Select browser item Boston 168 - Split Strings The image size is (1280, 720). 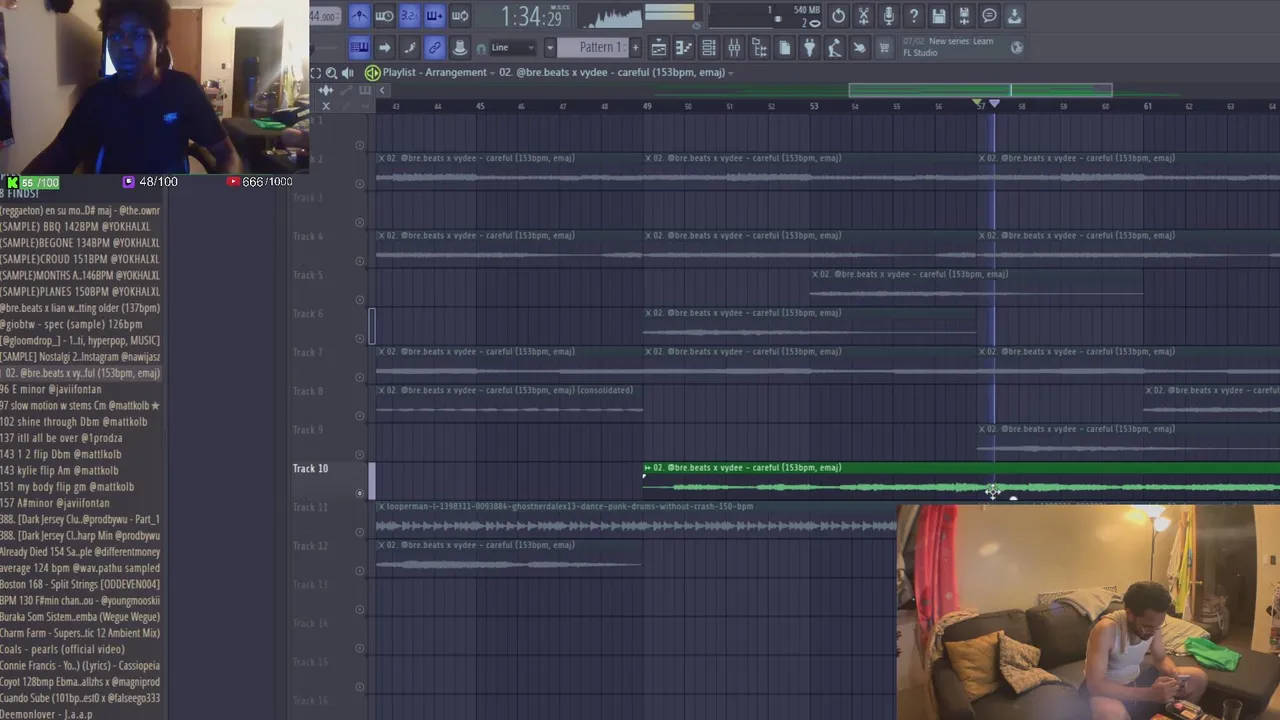(80, 585)
